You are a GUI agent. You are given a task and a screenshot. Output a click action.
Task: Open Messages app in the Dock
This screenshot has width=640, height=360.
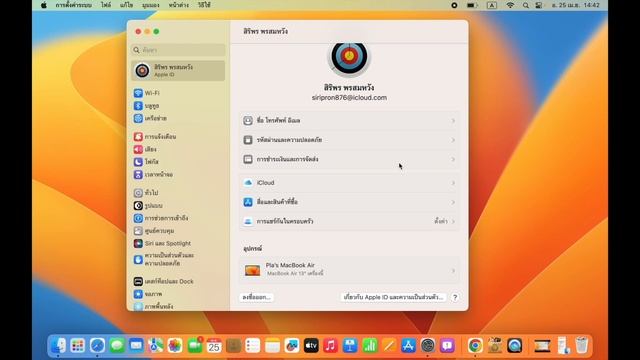[117, 346]
